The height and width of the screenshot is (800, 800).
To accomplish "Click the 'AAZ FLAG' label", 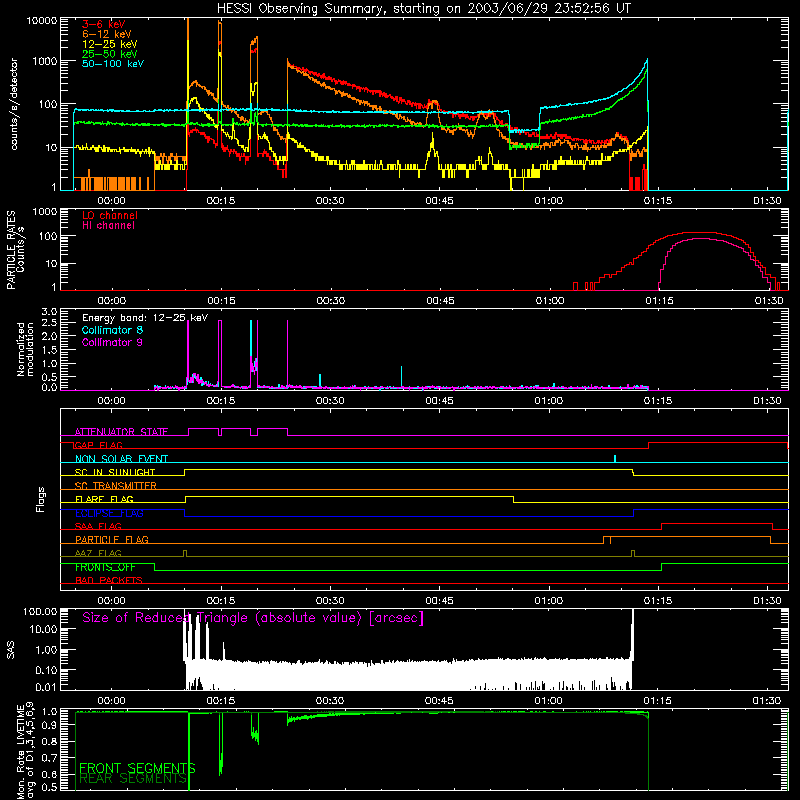I will pos(98,553).
